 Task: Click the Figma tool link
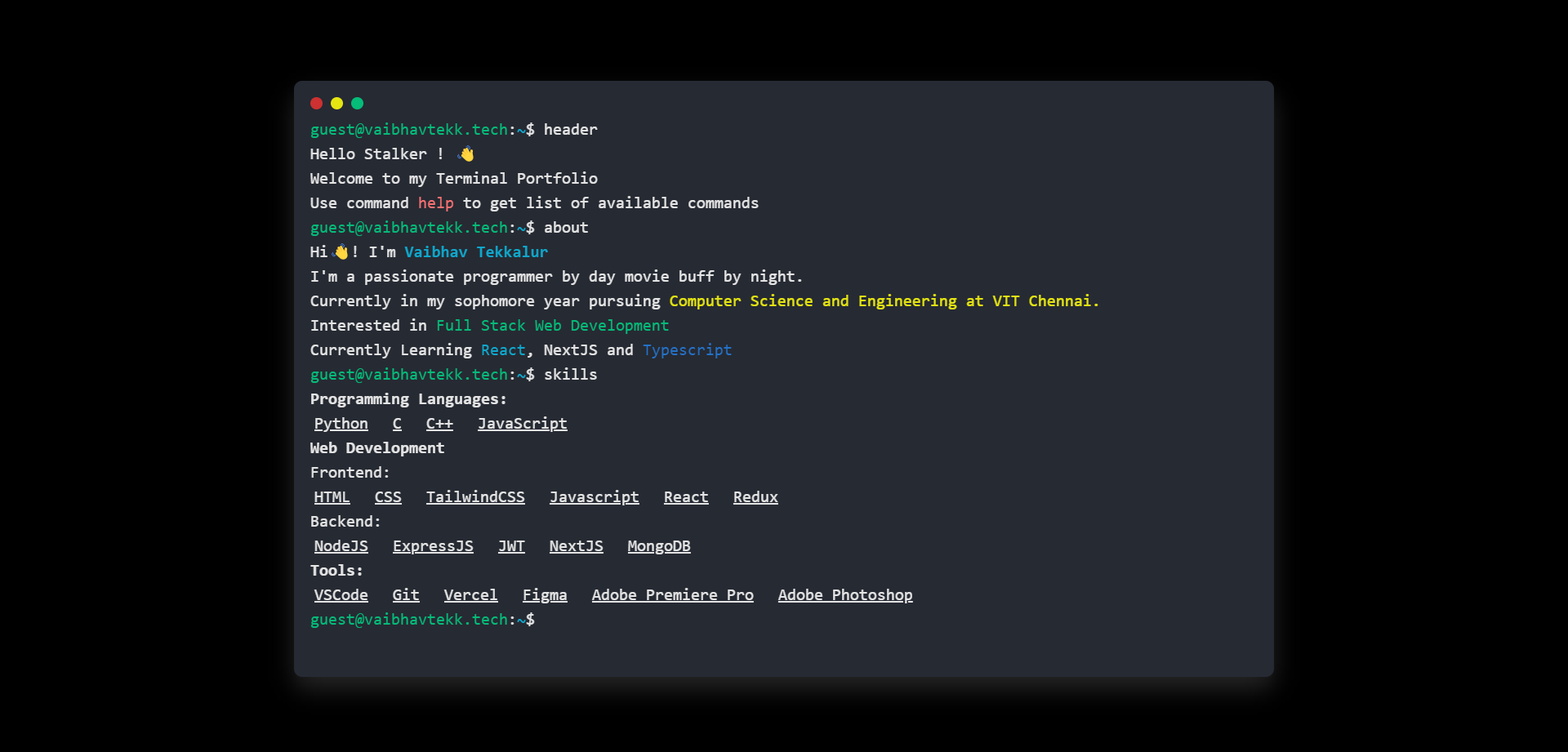point(545,595)
